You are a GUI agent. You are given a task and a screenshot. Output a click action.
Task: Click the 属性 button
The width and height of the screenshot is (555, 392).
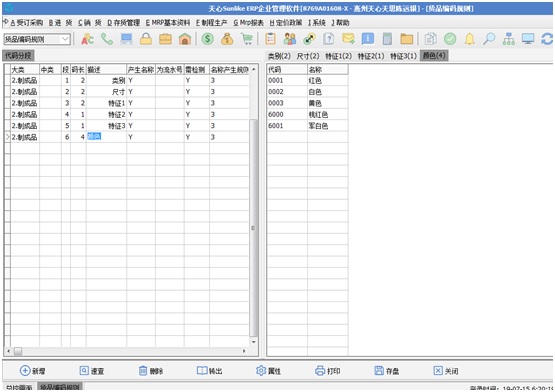pos(268,371)
